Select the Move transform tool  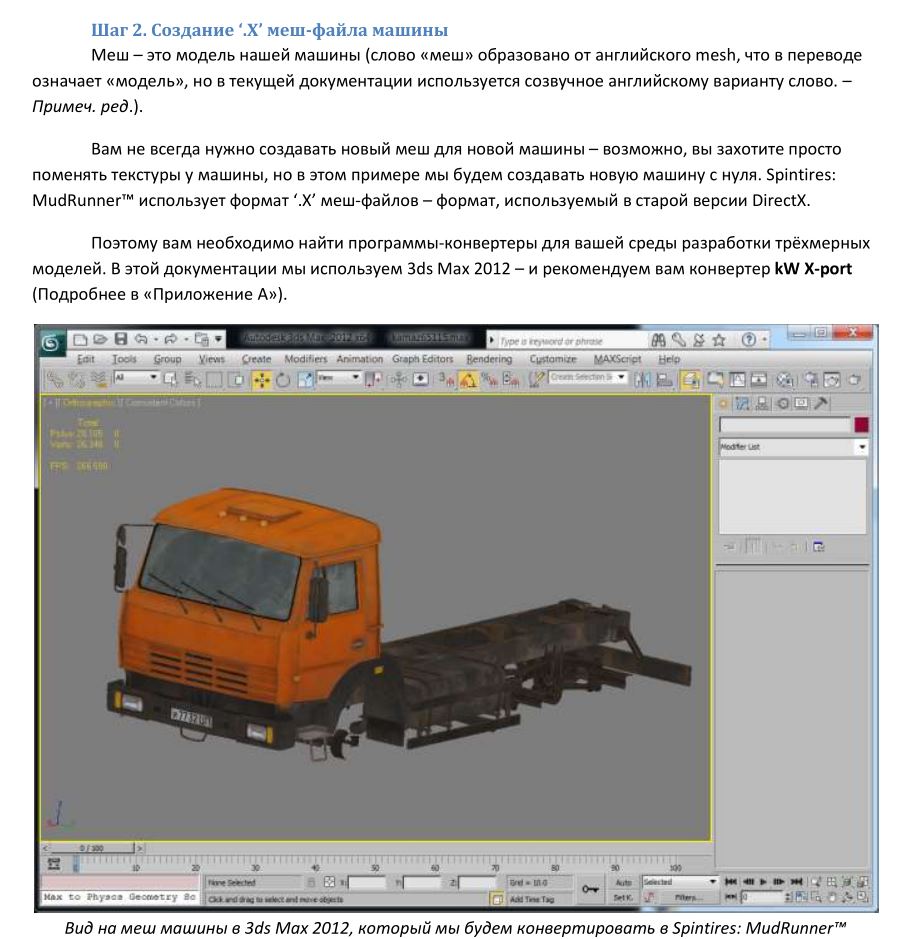tap(262, 379)
